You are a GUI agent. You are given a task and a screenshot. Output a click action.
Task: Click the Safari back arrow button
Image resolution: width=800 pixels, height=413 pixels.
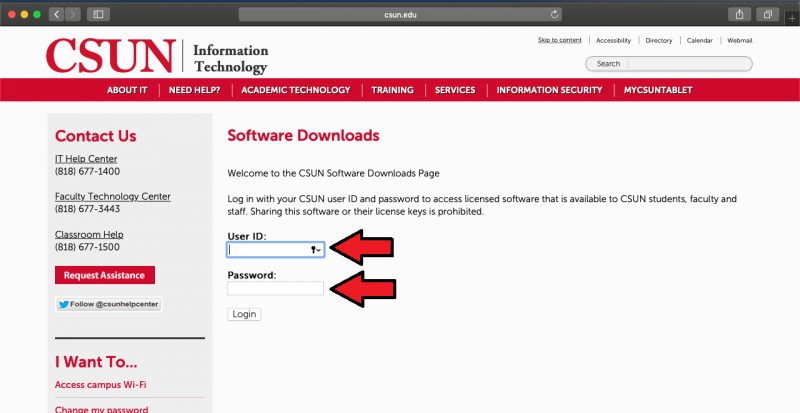click(55, 14)
